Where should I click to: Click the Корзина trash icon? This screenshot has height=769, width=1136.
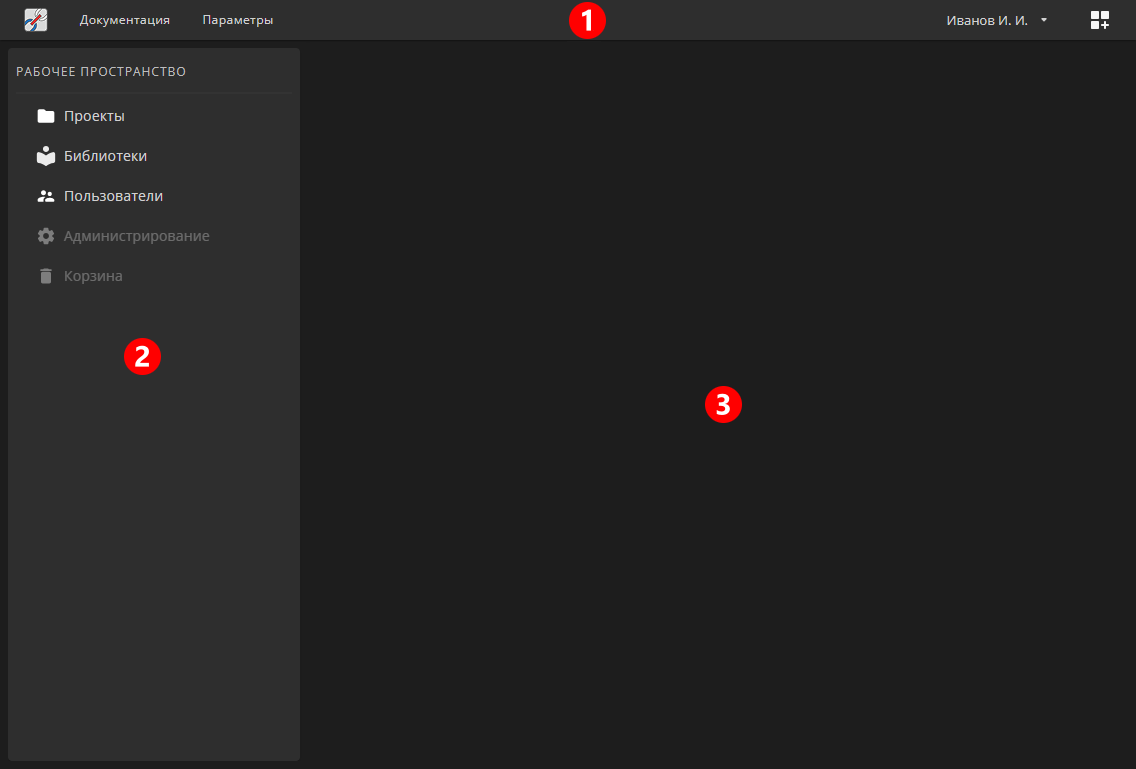46,275
